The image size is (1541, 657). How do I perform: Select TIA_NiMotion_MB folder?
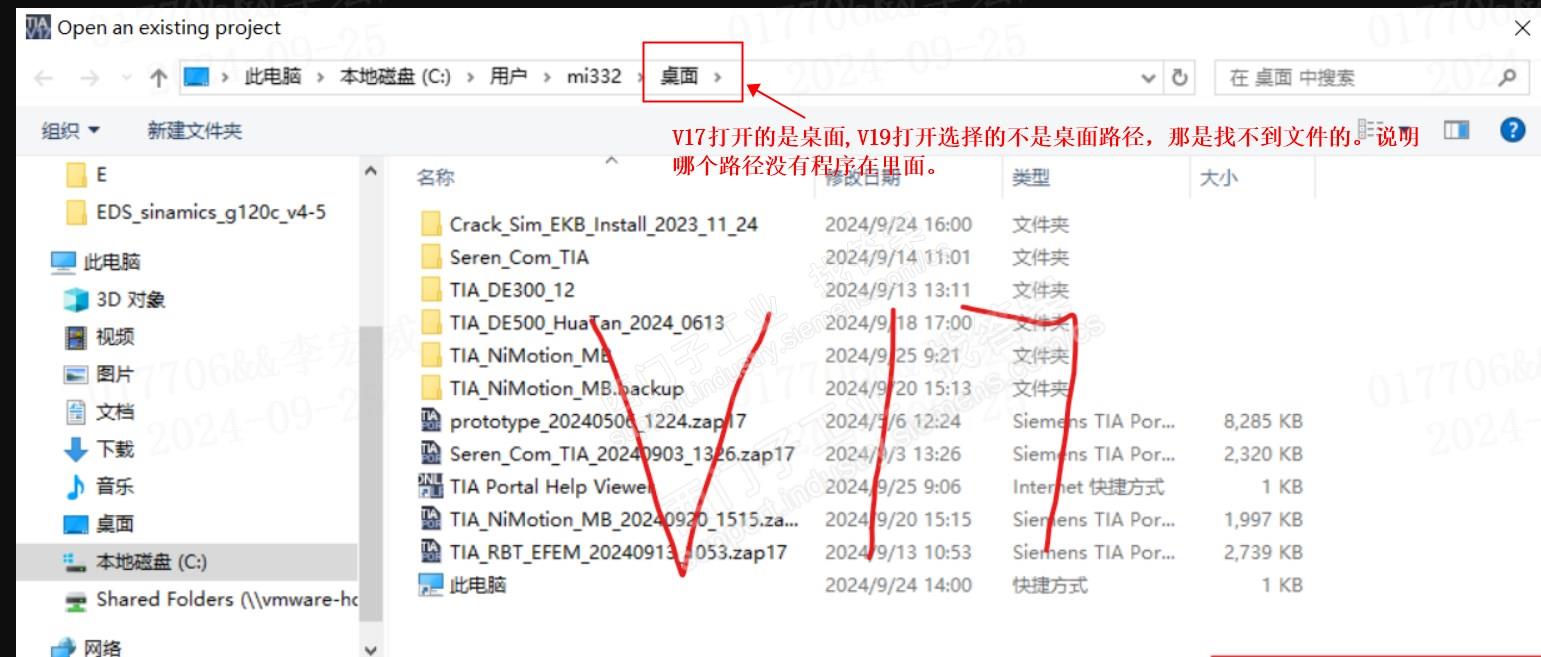[530, 355]
